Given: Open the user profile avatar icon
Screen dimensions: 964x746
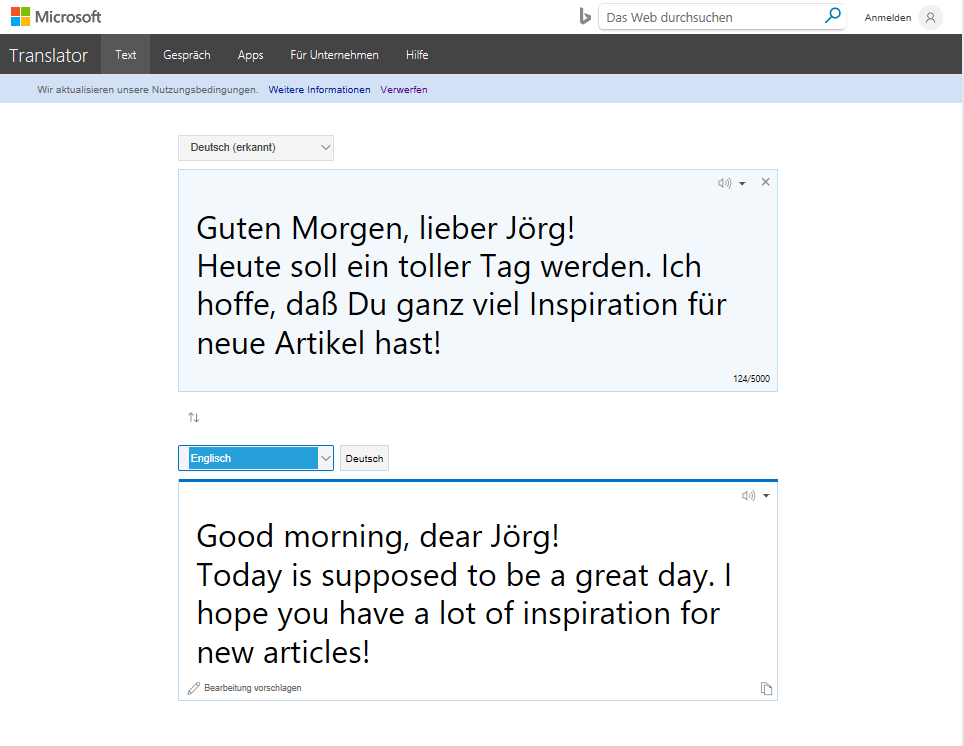Looking at the screenshot, I should tap(930, 17).
